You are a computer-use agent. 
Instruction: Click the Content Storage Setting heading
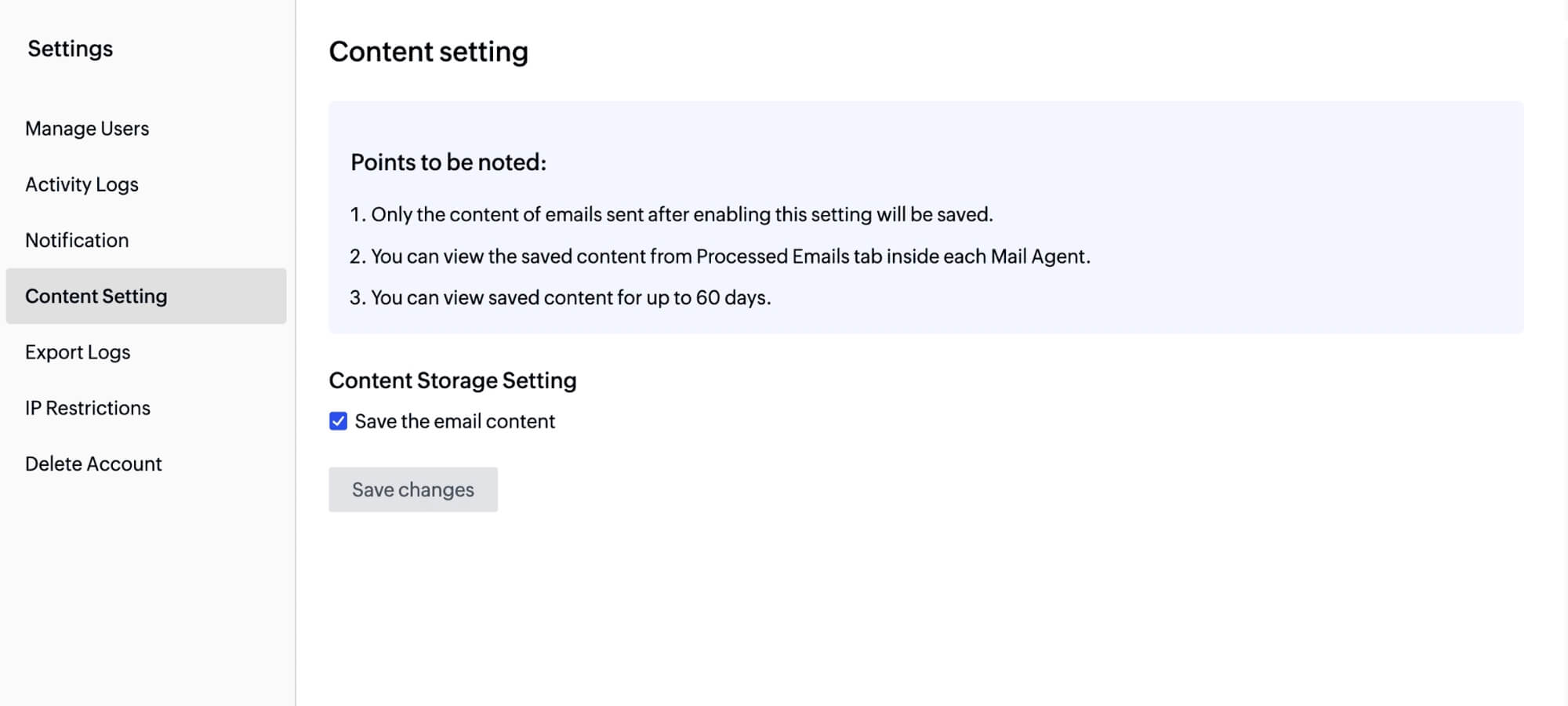click(x=453, y=380)
